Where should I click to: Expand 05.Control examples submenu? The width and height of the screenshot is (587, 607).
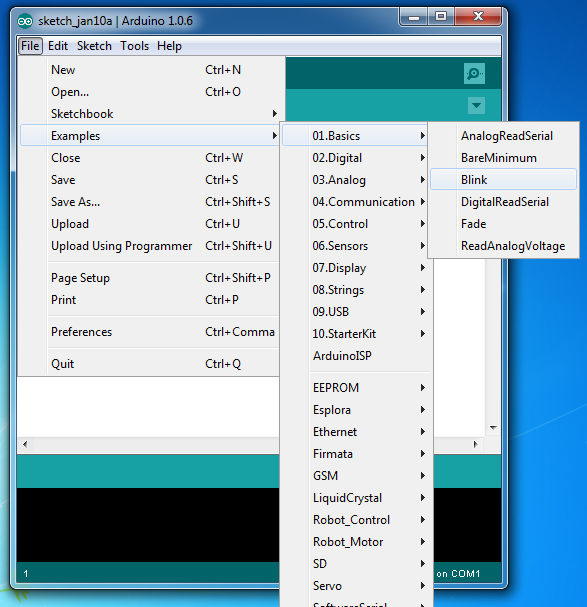pos(355,224)
